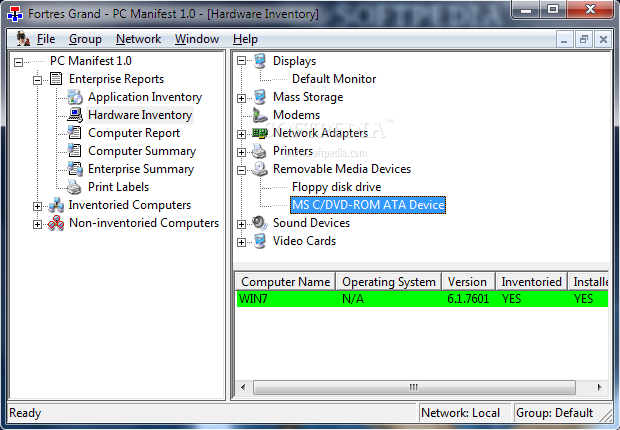Click the Video Cards icon
The image size is (620, 430).
click(260, 241)
